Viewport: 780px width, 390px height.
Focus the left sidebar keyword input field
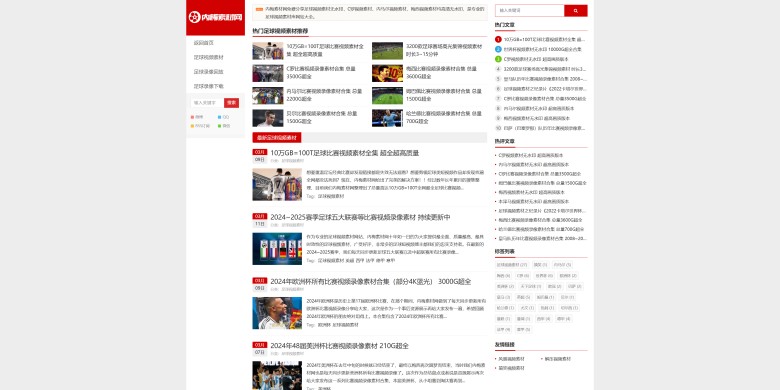pyautogui.click(x=207, y=103)
